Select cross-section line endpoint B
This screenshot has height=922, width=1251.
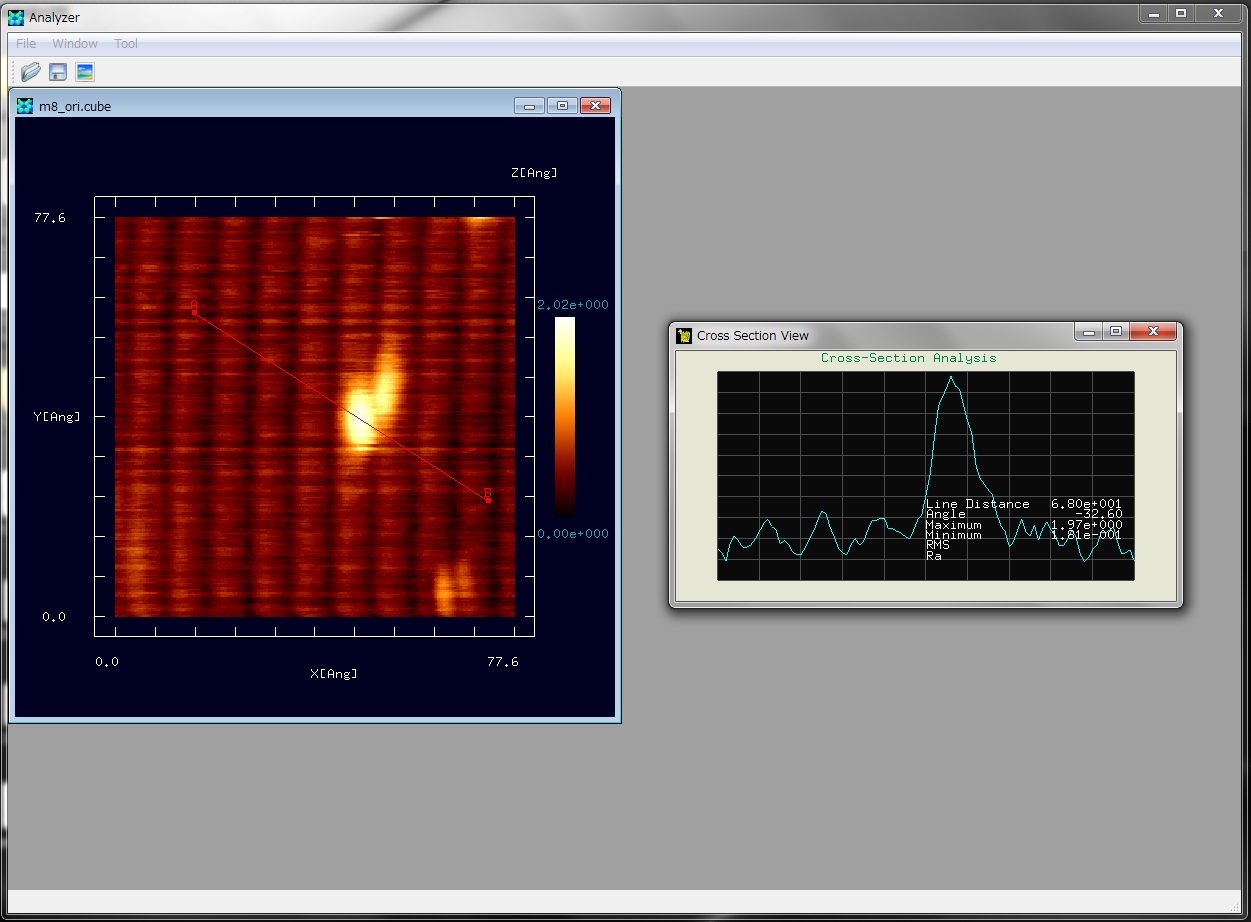(x=488, y=499)
